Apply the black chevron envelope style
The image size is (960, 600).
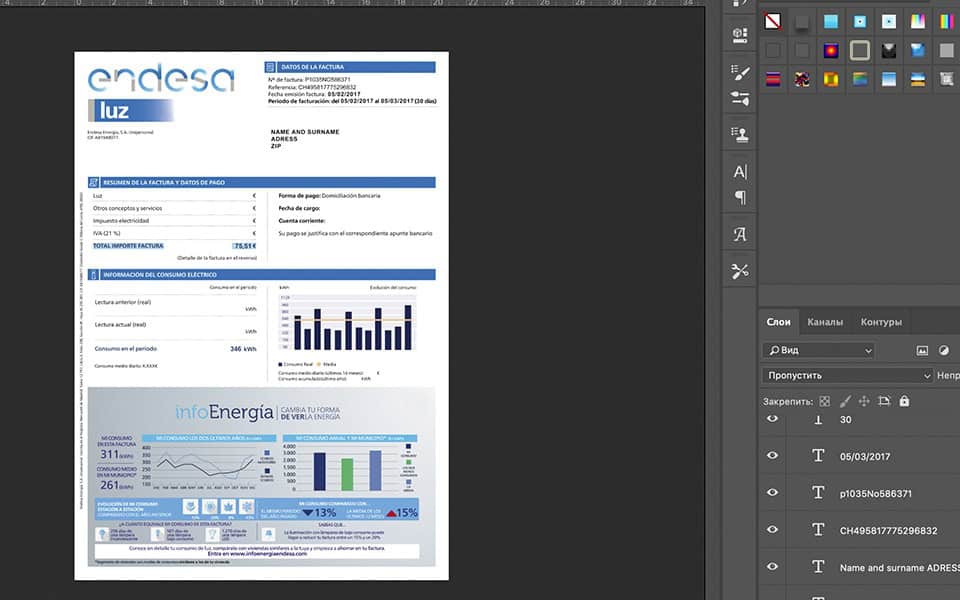888,50
